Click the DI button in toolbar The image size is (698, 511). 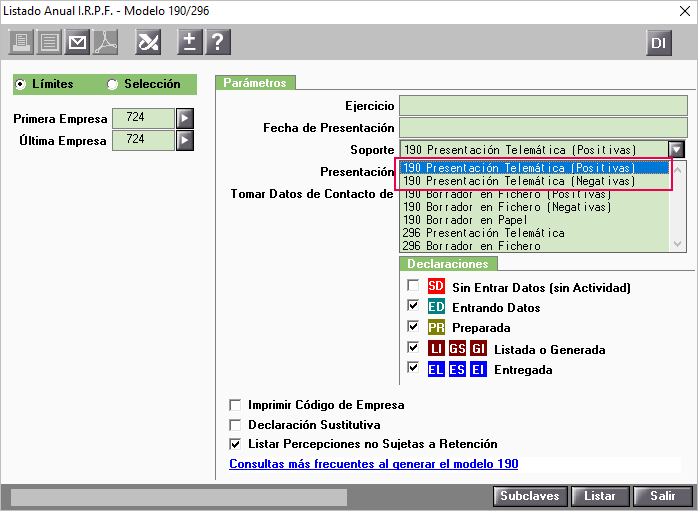point(658,43)
